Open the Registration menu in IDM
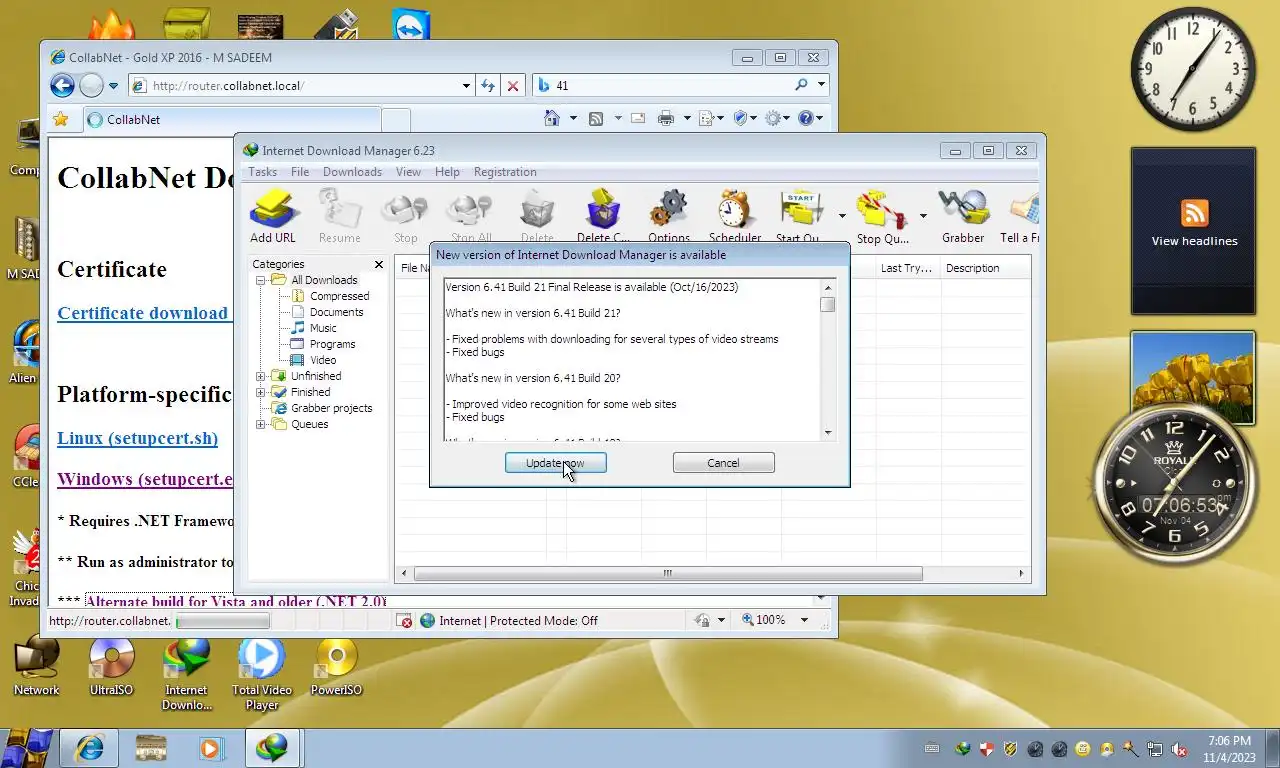 click(x=505, y=172)
